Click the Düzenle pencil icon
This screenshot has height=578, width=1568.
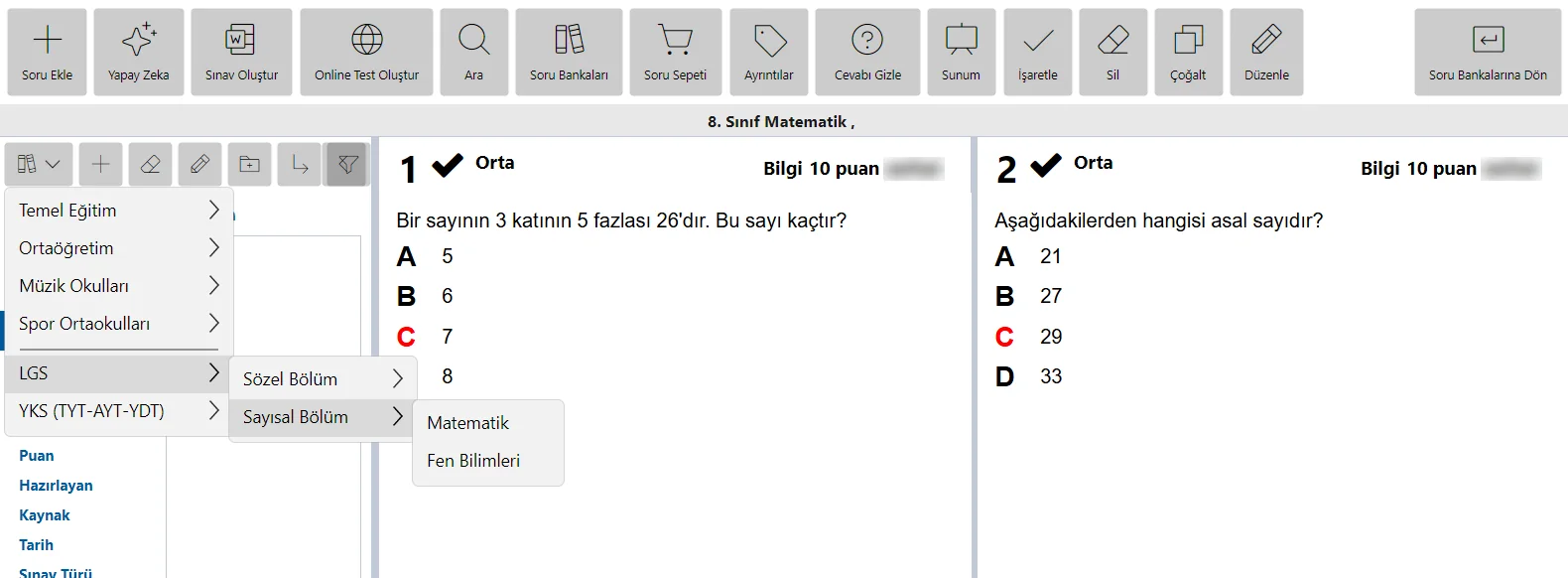[1266, 41]
